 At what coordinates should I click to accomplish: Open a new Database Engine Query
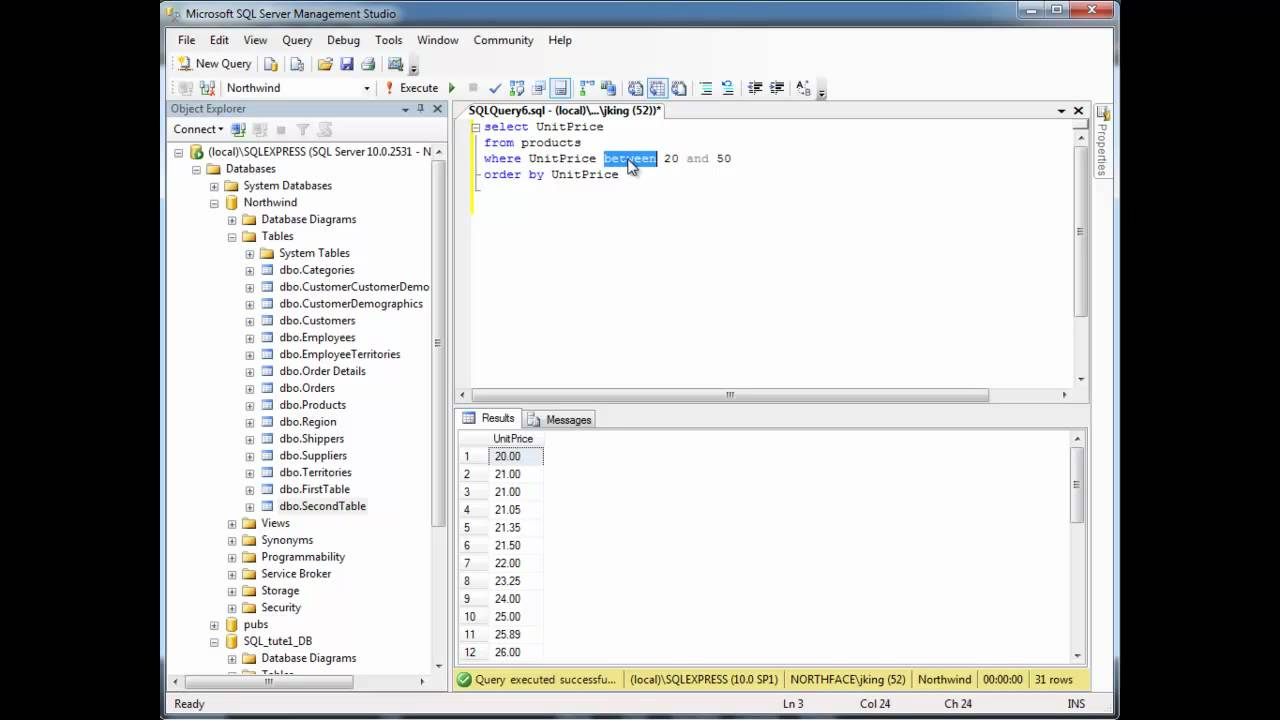click(271, 64)
